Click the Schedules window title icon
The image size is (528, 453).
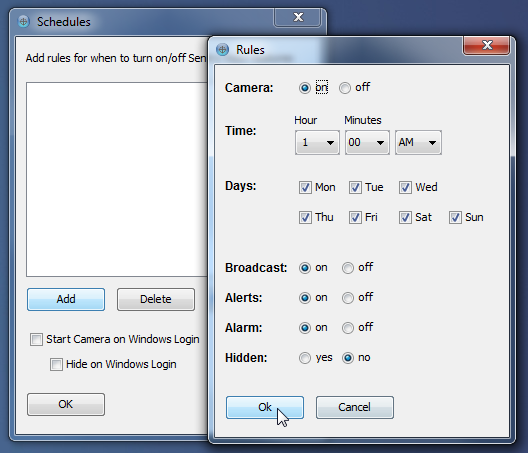click(x=24, y=22)
